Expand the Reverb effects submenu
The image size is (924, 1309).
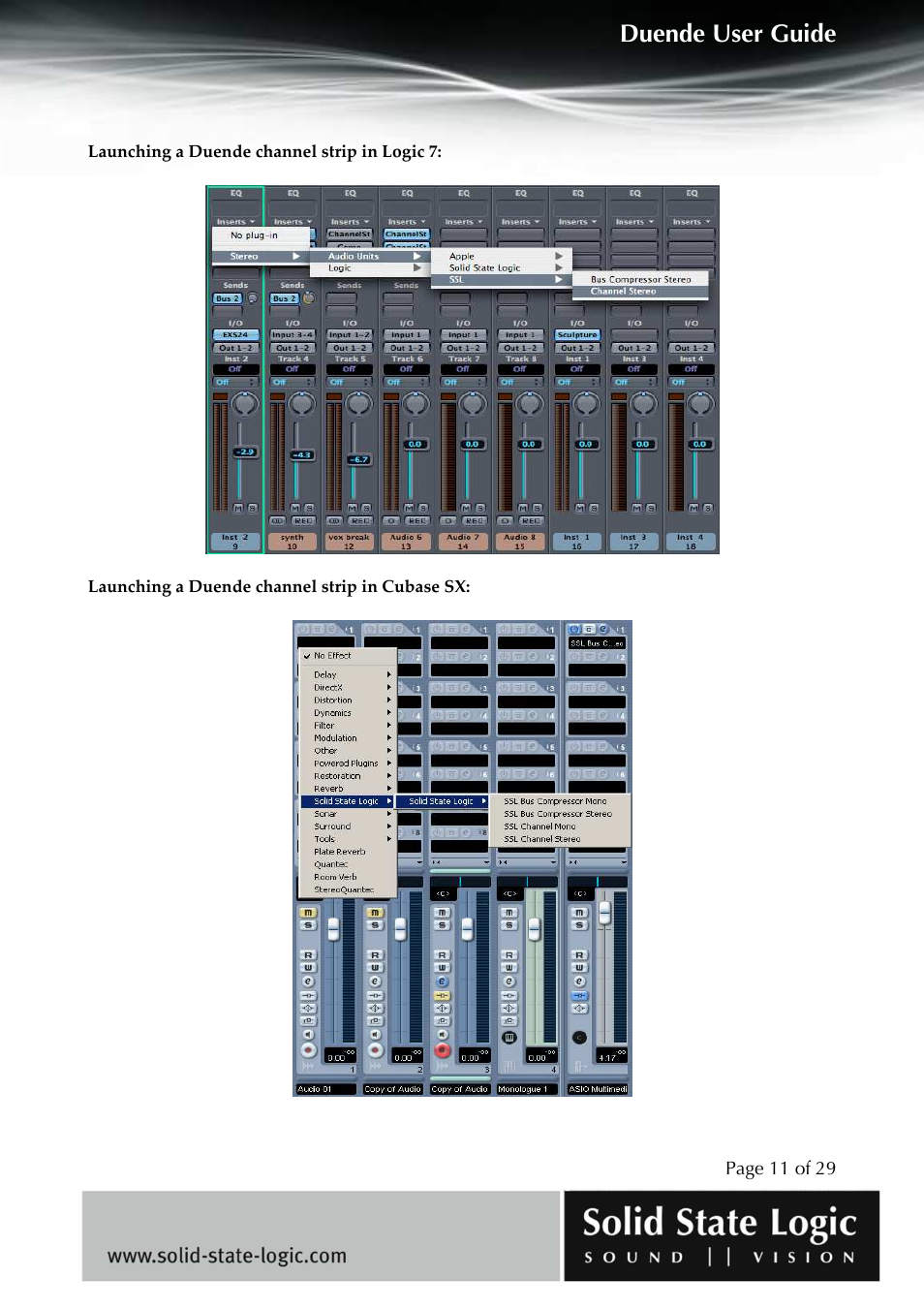[x=348, y=789]
